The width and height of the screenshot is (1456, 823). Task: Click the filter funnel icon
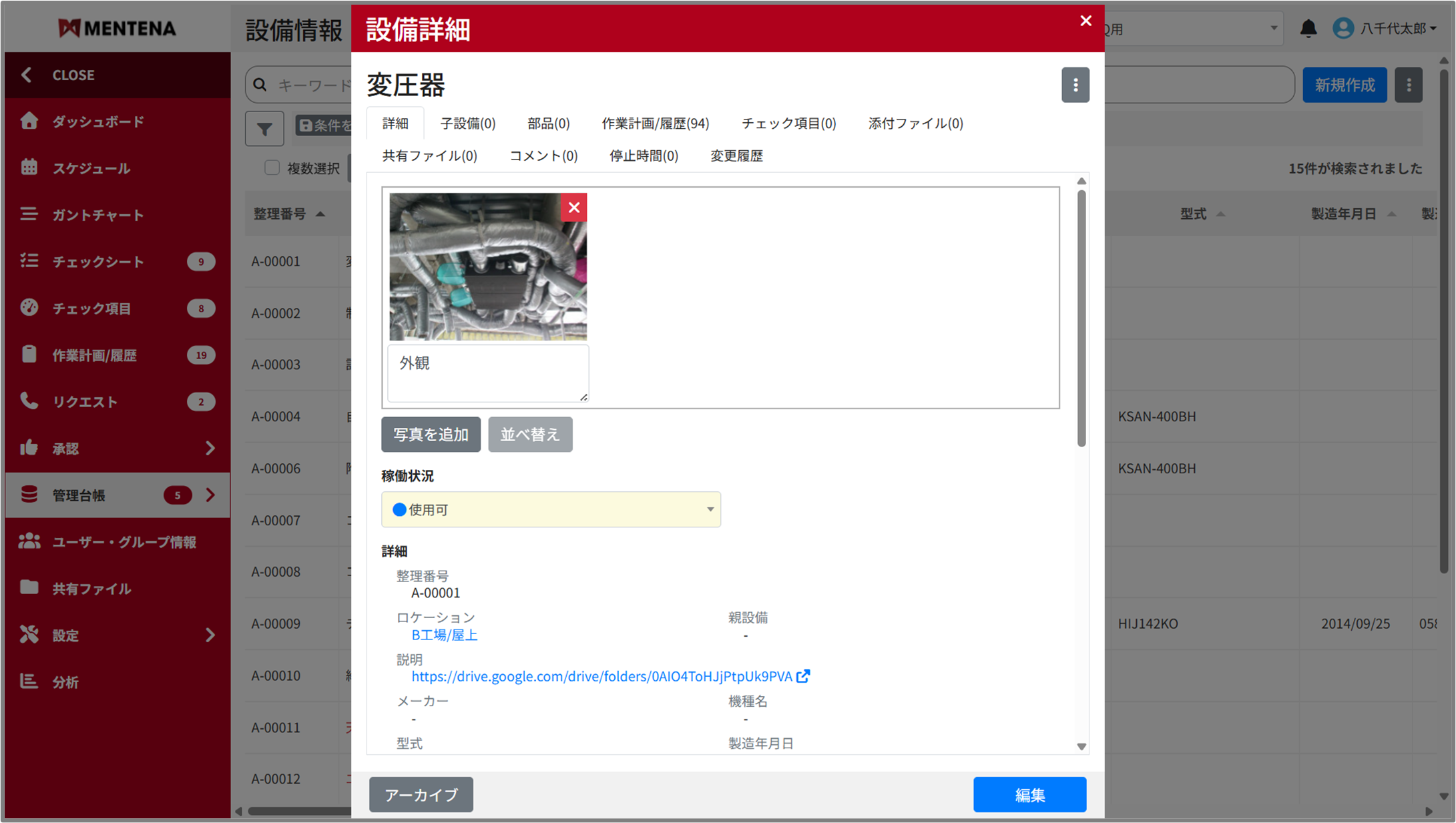(264, 128)
